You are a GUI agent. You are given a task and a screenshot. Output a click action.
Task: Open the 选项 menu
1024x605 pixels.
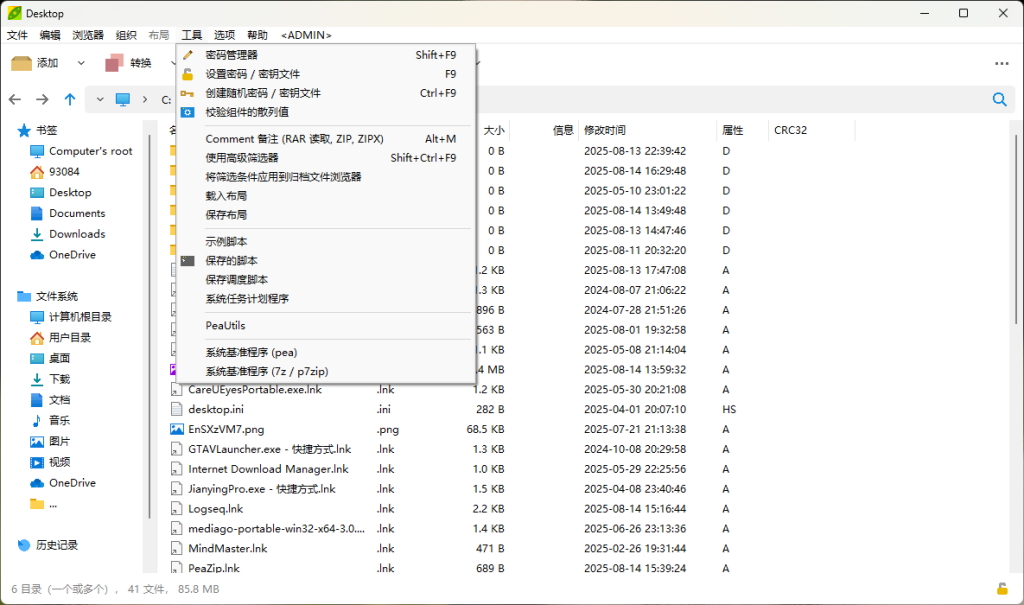coord(224,34)
